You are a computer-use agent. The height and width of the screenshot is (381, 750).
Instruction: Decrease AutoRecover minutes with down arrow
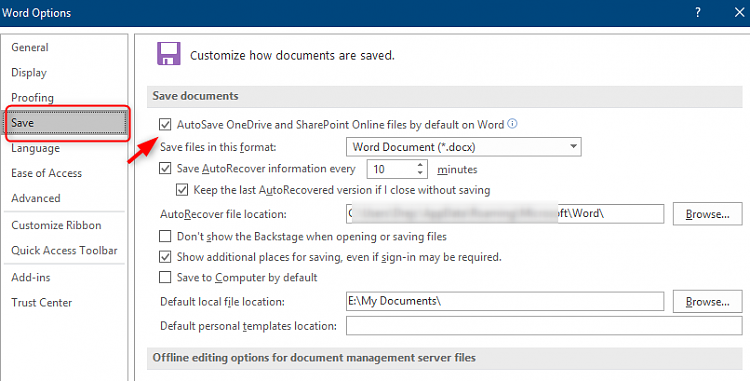point(420,173)
